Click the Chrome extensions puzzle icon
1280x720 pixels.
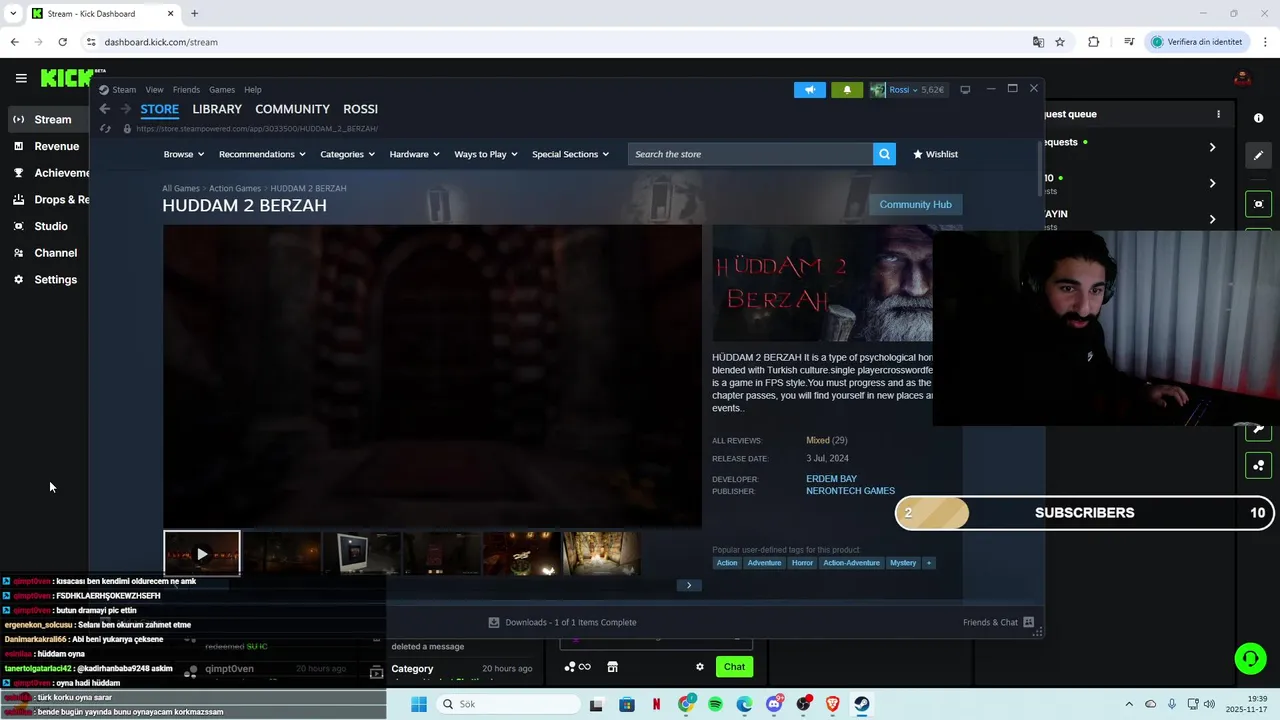pos(1093,42)
